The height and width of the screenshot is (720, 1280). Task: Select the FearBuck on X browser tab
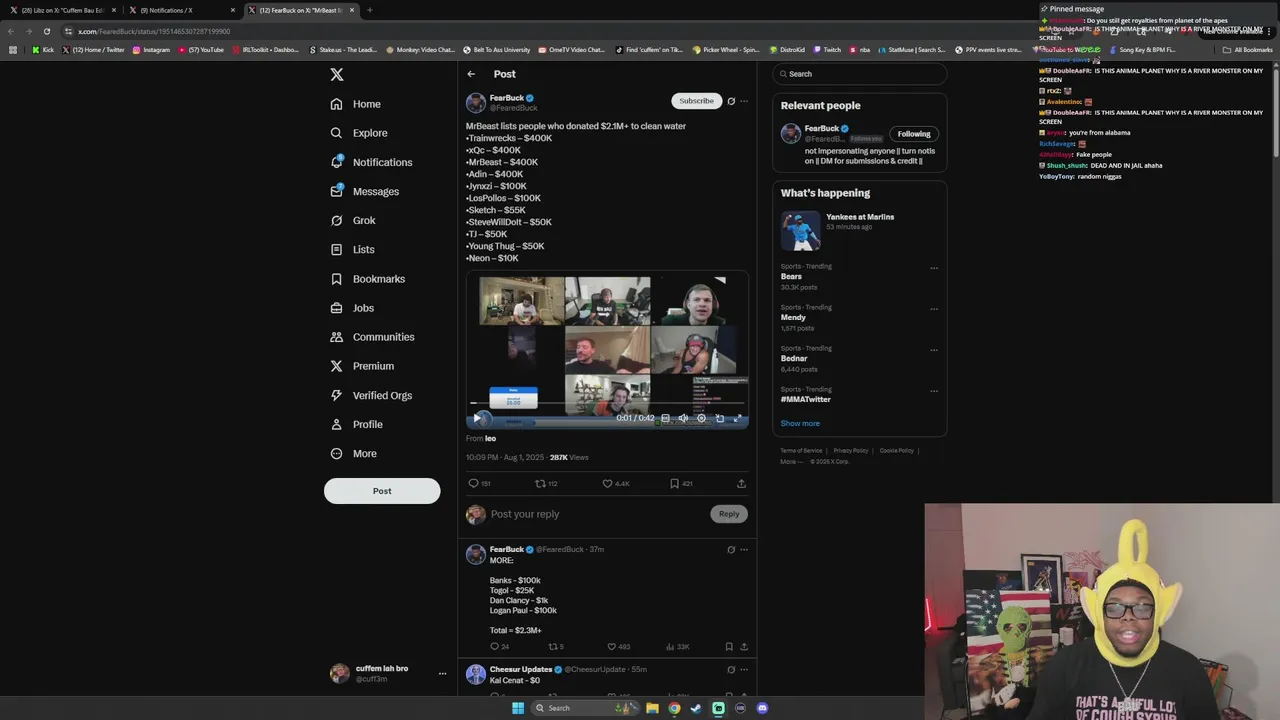click(x=301, y=10)
